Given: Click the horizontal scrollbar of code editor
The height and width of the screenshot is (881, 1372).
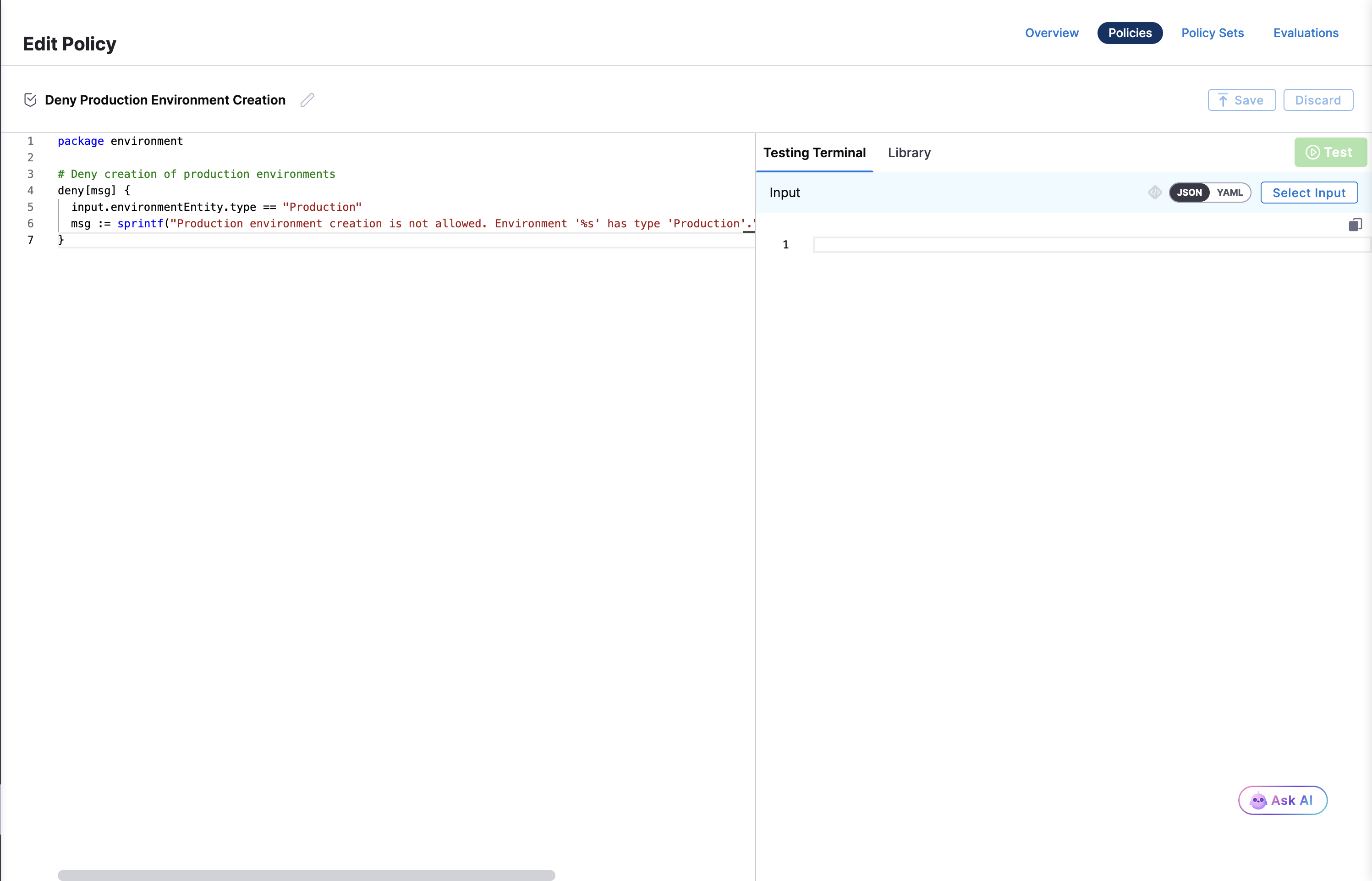Looking at the screenshot, I should point(306,875).
